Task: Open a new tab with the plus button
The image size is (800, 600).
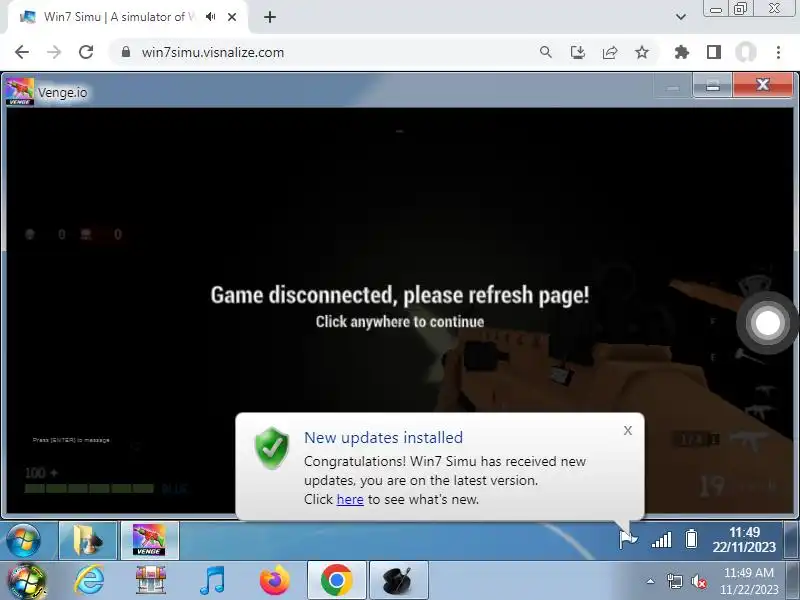Action: click(x=270, y=17)
